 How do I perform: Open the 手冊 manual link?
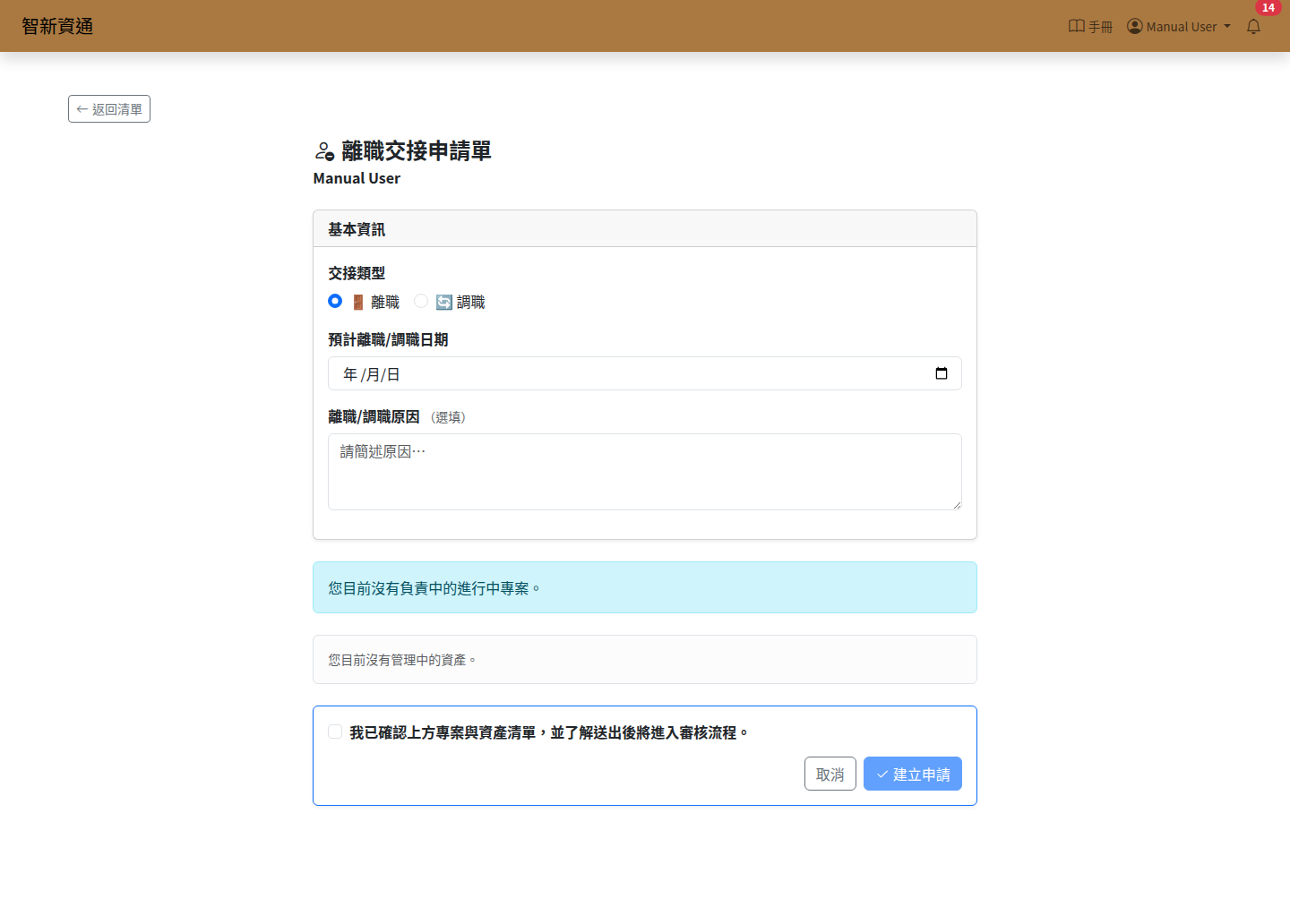pos(1090,27)
